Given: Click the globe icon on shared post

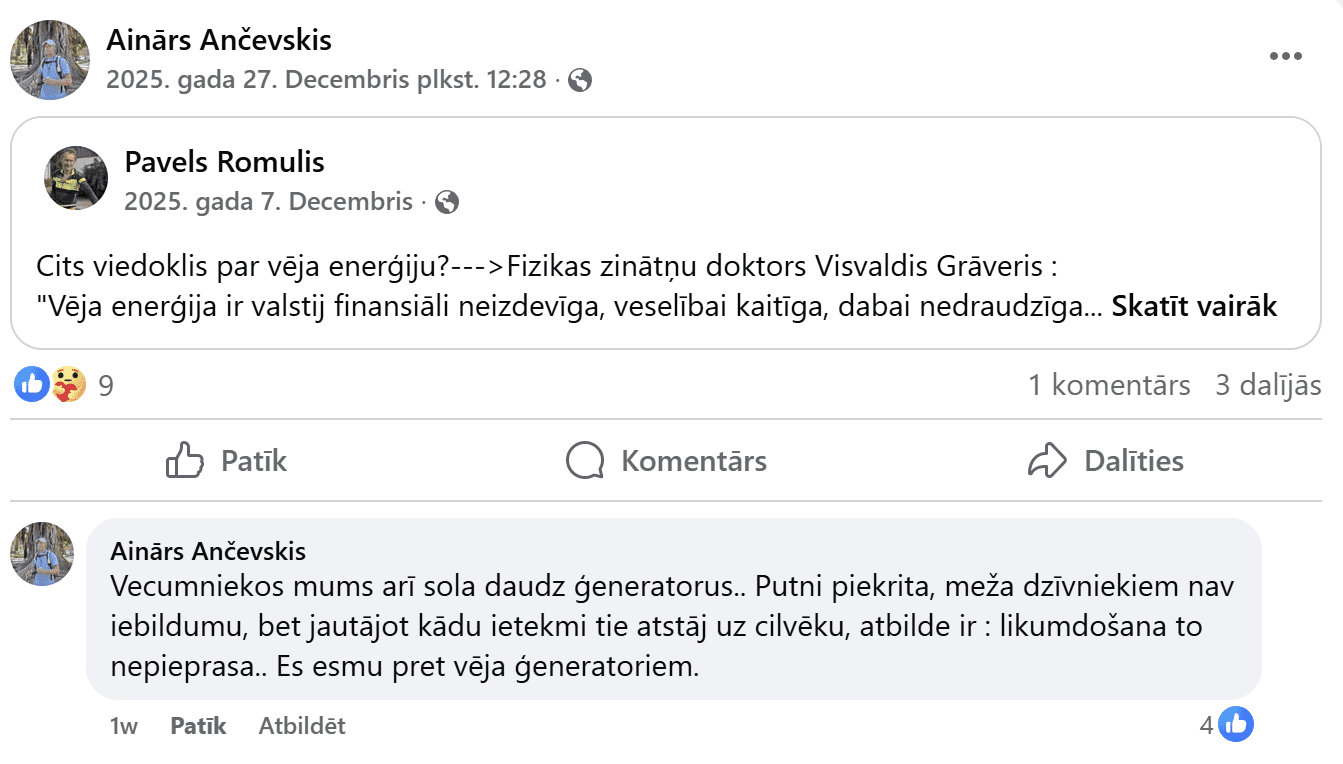Looking at the screenshot, I should tap(447, 202).
